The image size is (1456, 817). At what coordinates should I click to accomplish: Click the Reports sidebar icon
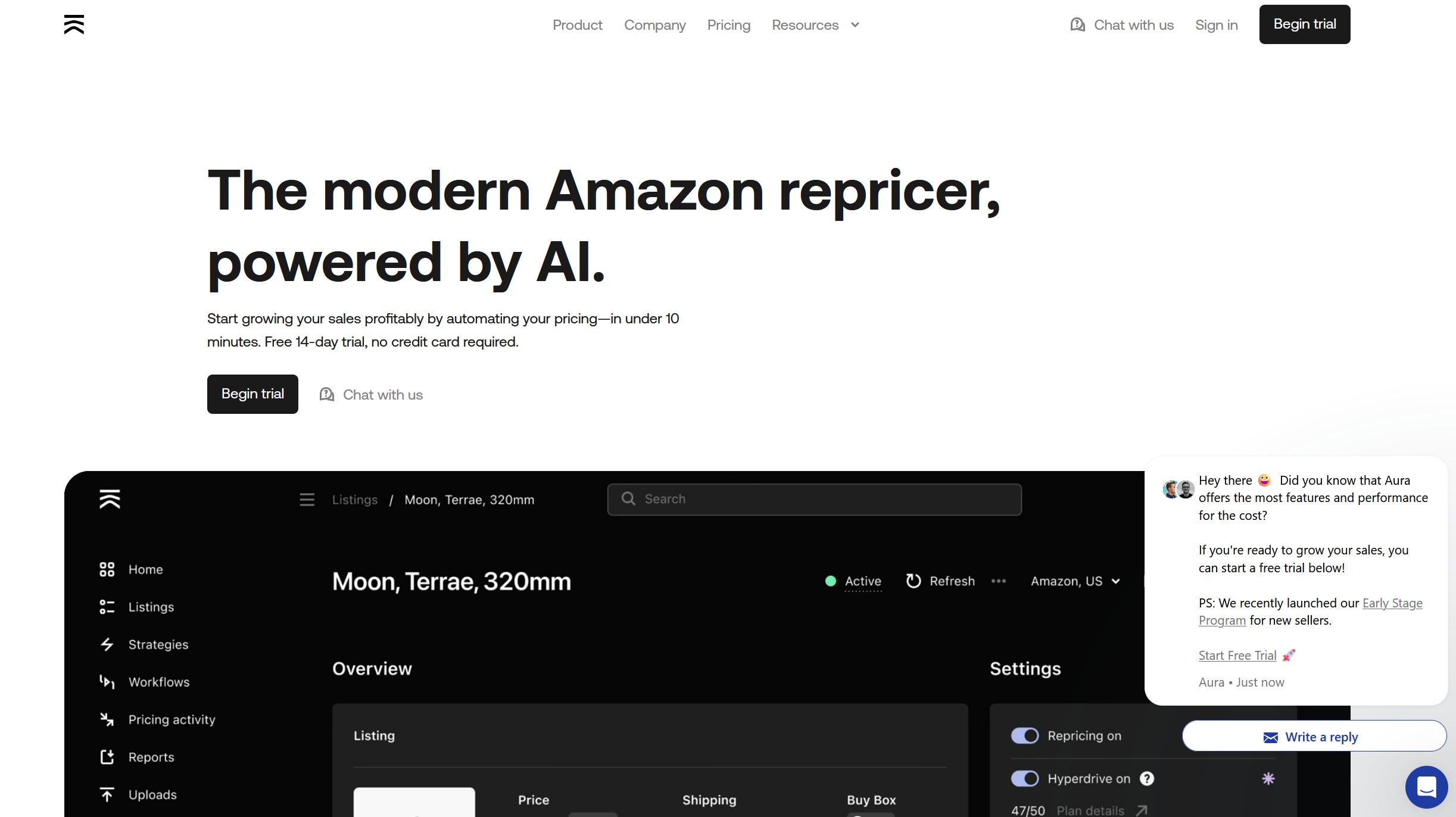(x=107, y=756)
